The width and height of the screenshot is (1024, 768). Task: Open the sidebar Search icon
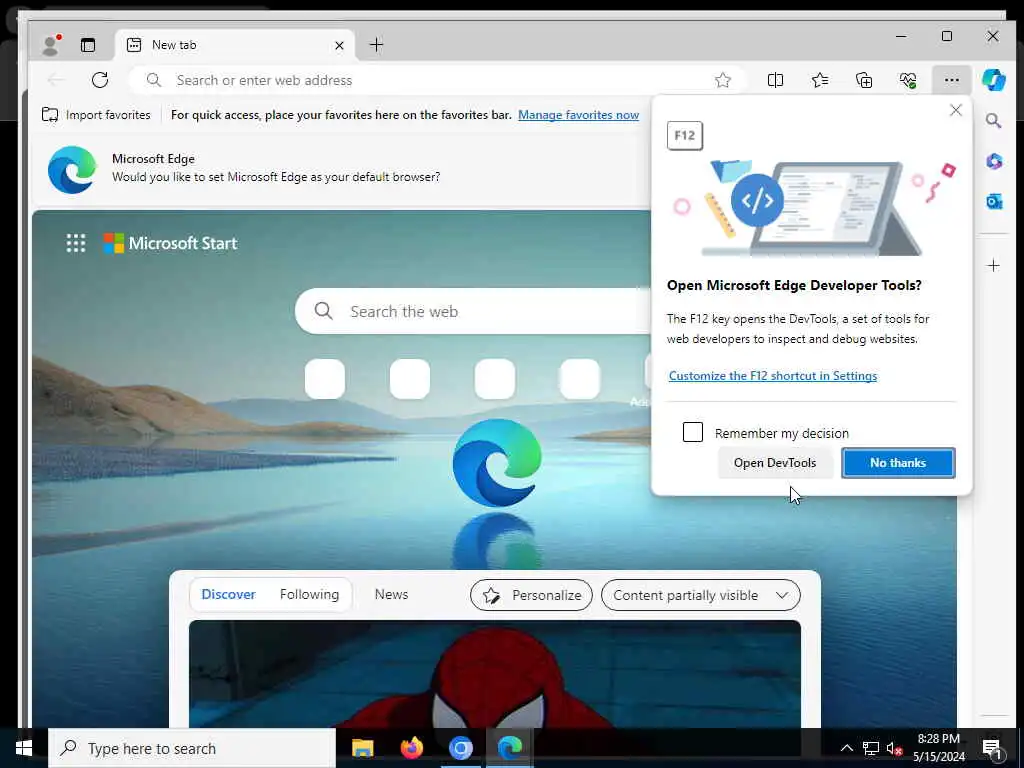click(993, 121)
